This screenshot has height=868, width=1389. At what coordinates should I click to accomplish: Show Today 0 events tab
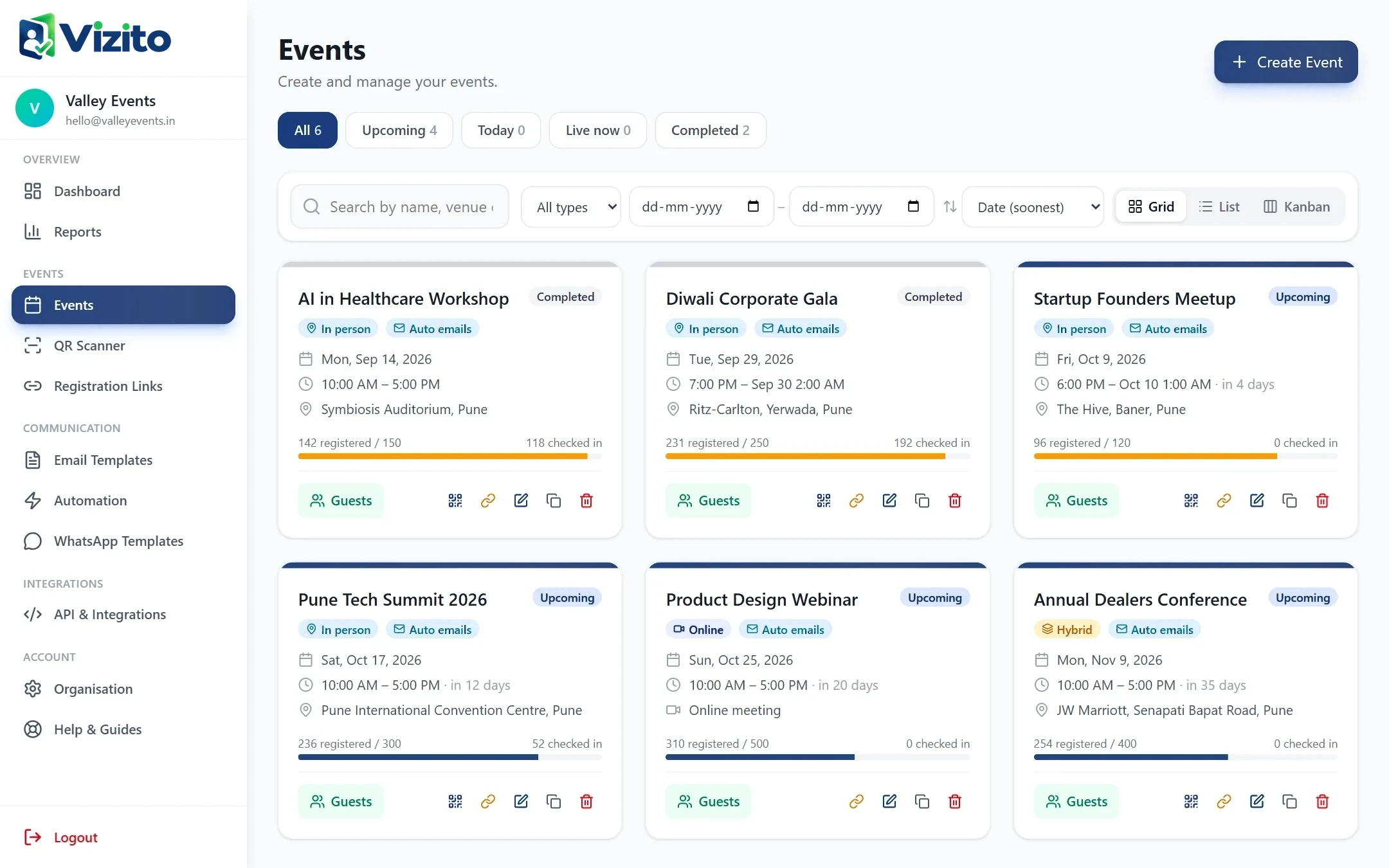click(x=501, y=130)
